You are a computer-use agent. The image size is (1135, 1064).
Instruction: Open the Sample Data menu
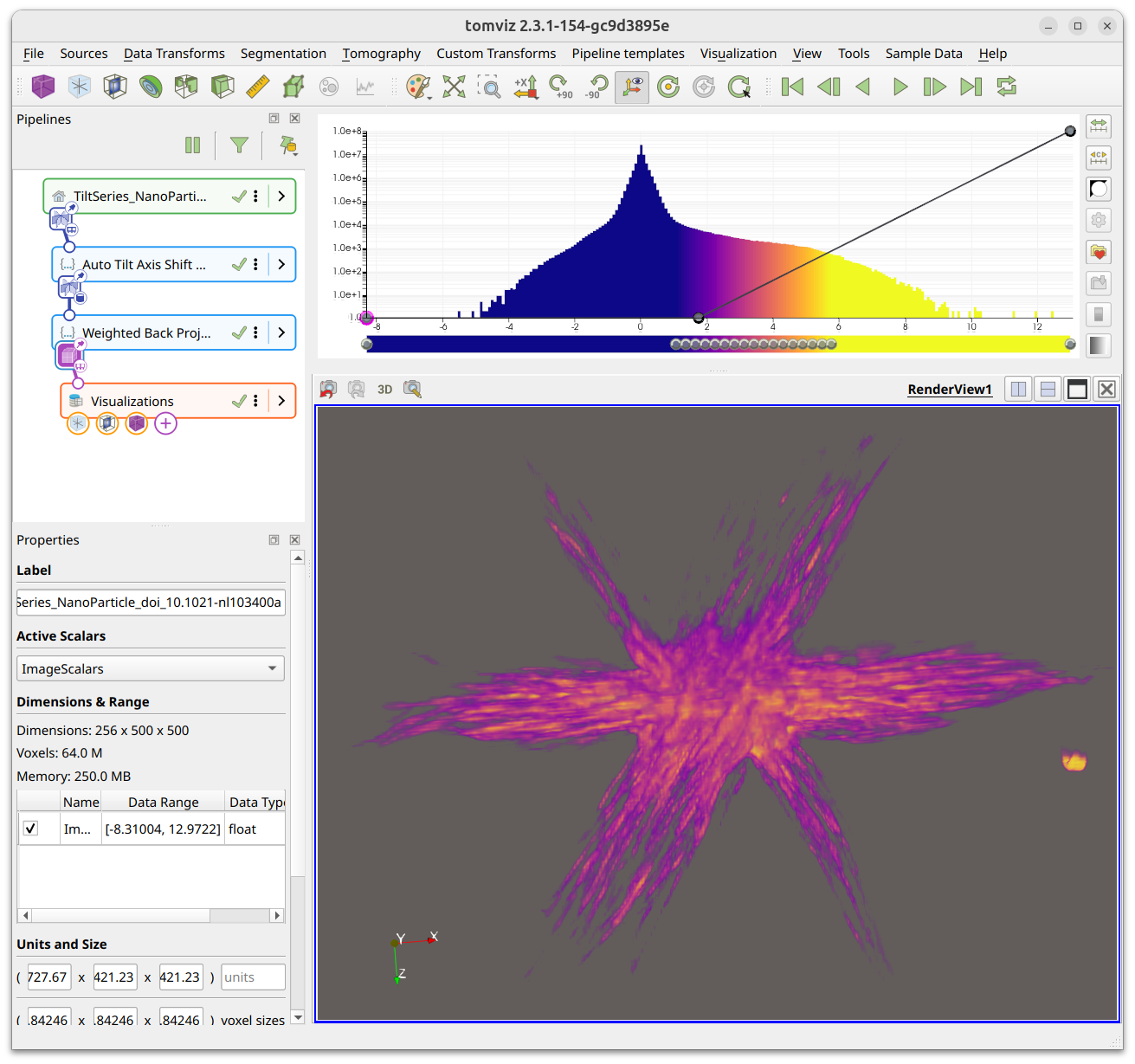click(924, 54)
